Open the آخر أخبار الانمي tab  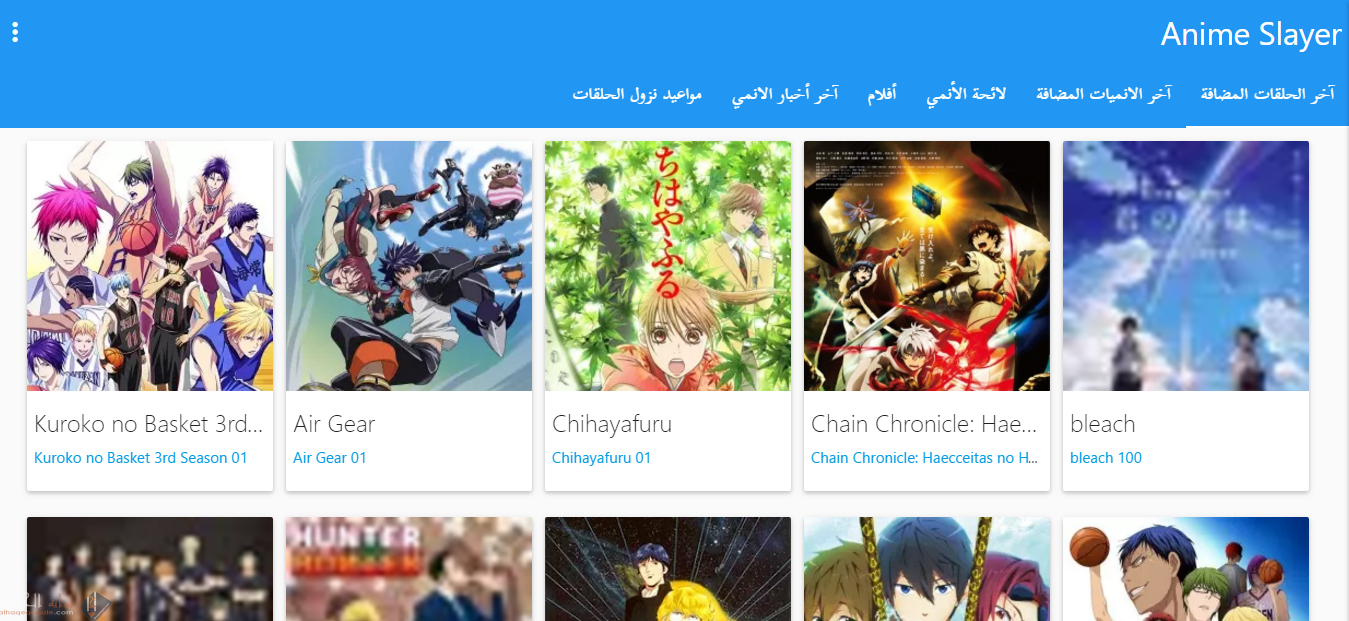click(x=785, y=95)
